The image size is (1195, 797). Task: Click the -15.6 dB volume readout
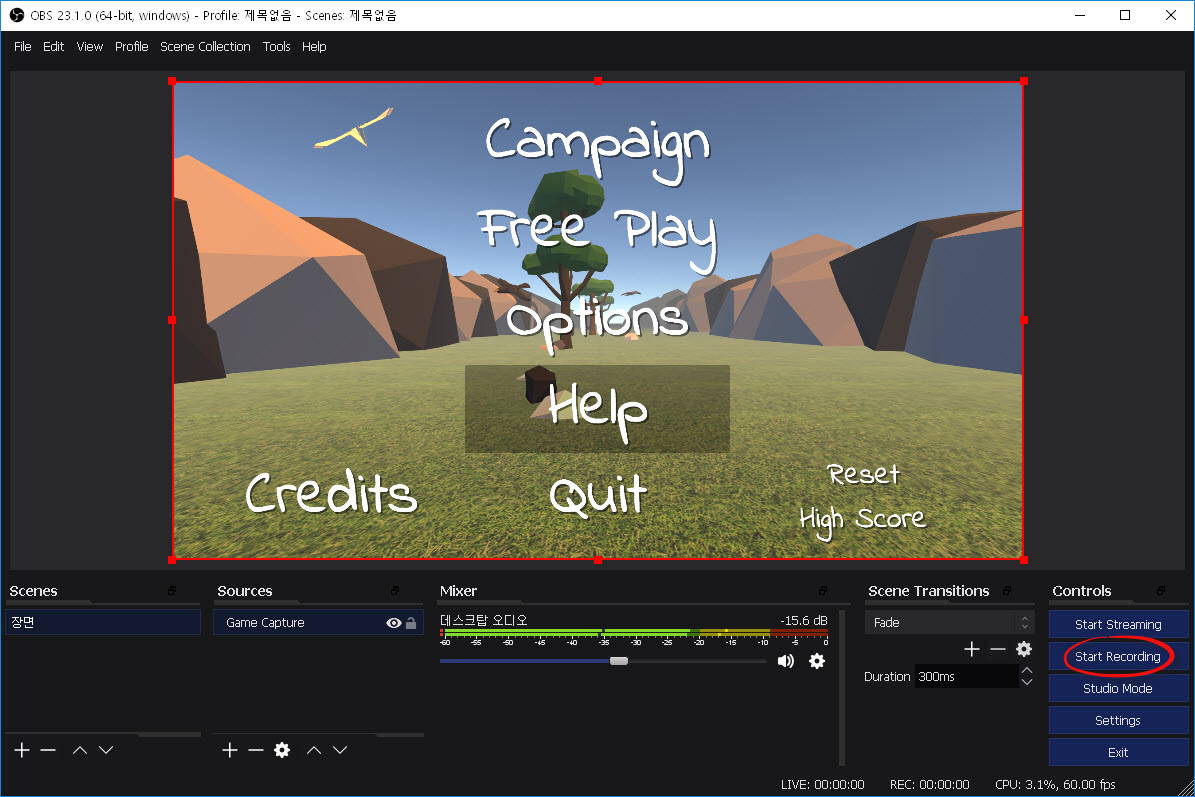coord(803,620)
